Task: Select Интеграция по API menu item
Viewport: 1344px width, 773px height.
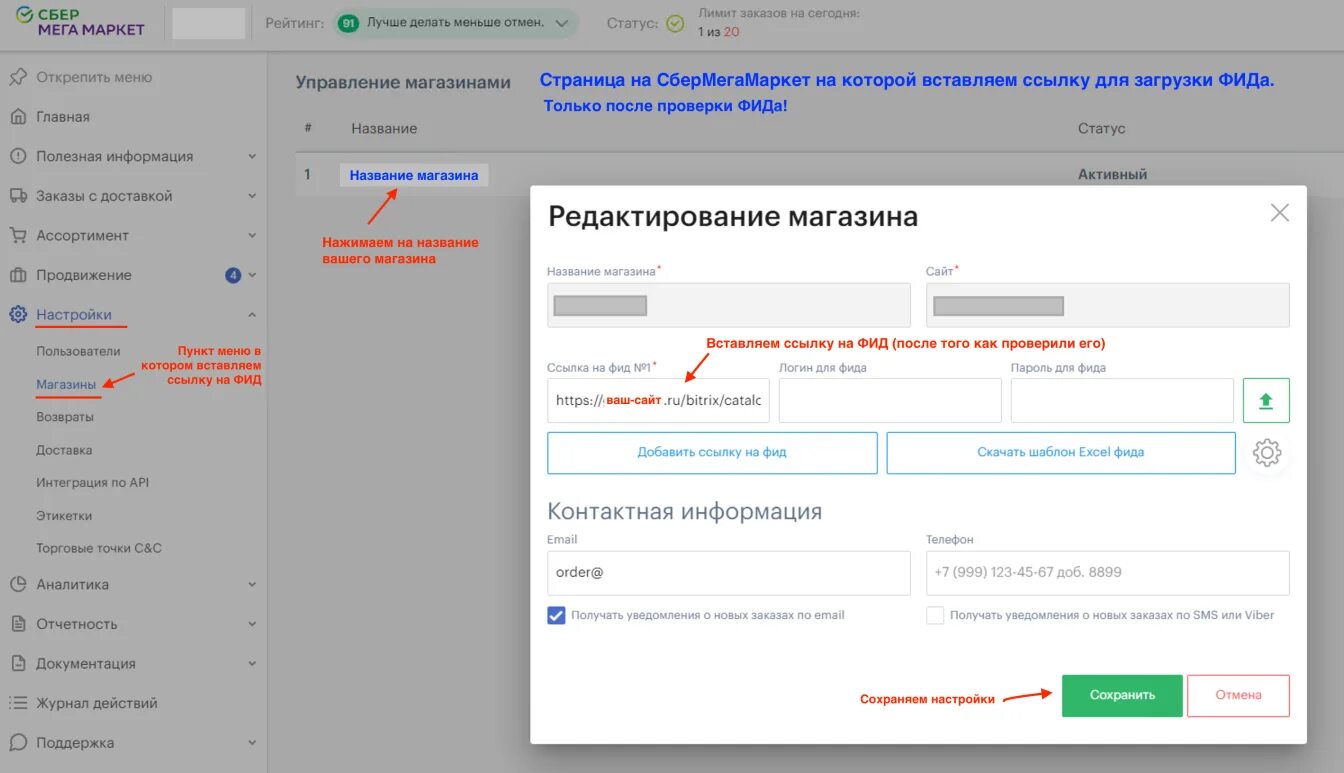Action: (x=93, y=482)
